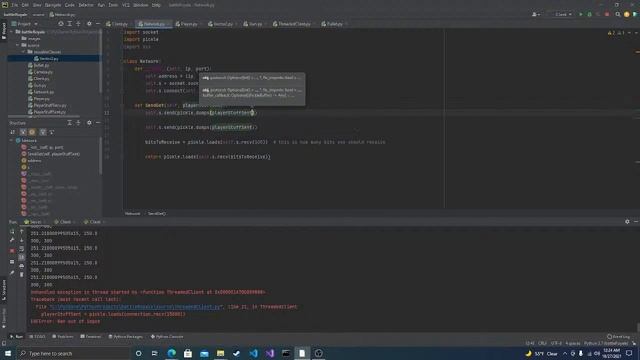Collapse the source folder
Viewport: 640px width, 360px height.
18,45
